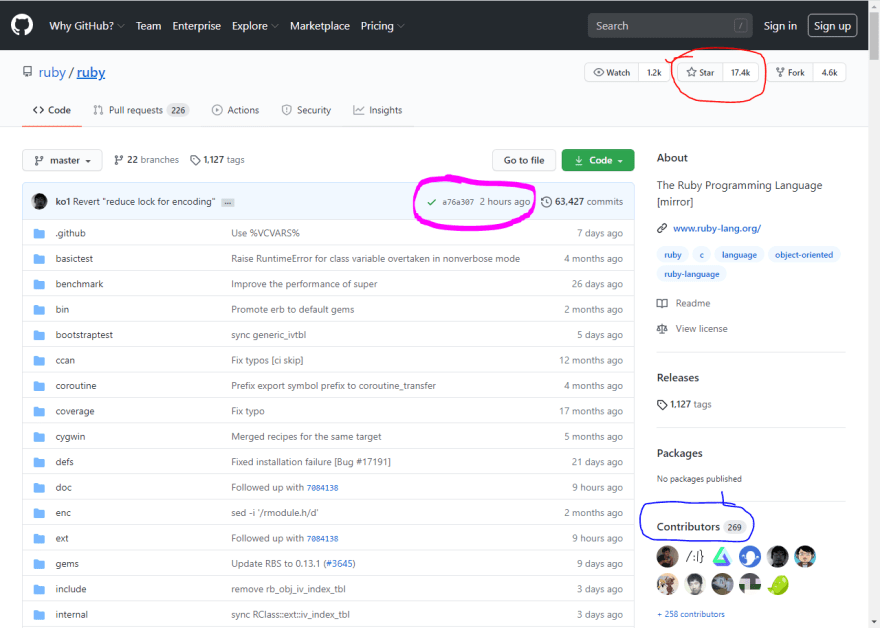
Task: Click the ruby owner link in the title
Action: 52,72
